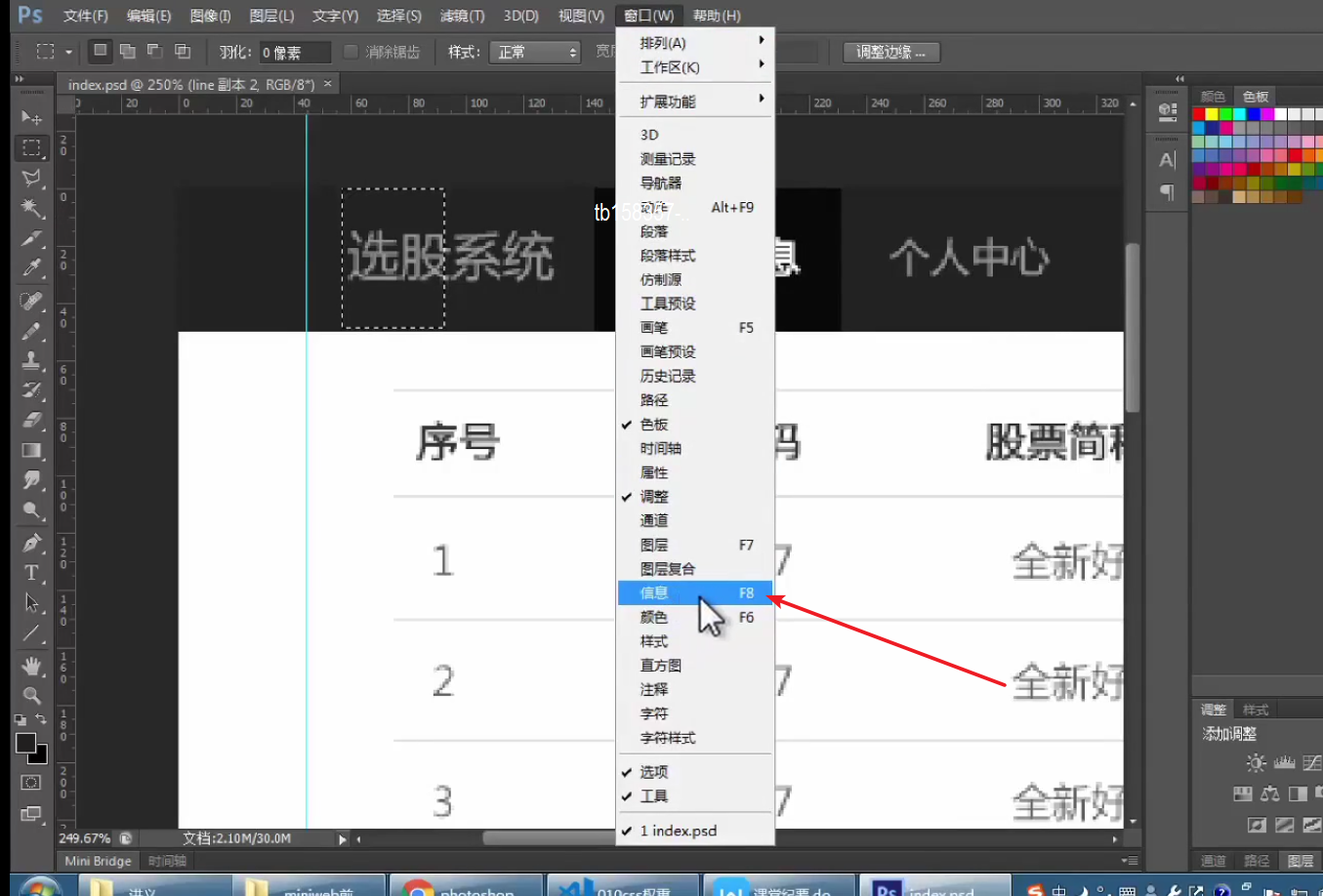Click the 调整边缘 button

coord(890,52)
